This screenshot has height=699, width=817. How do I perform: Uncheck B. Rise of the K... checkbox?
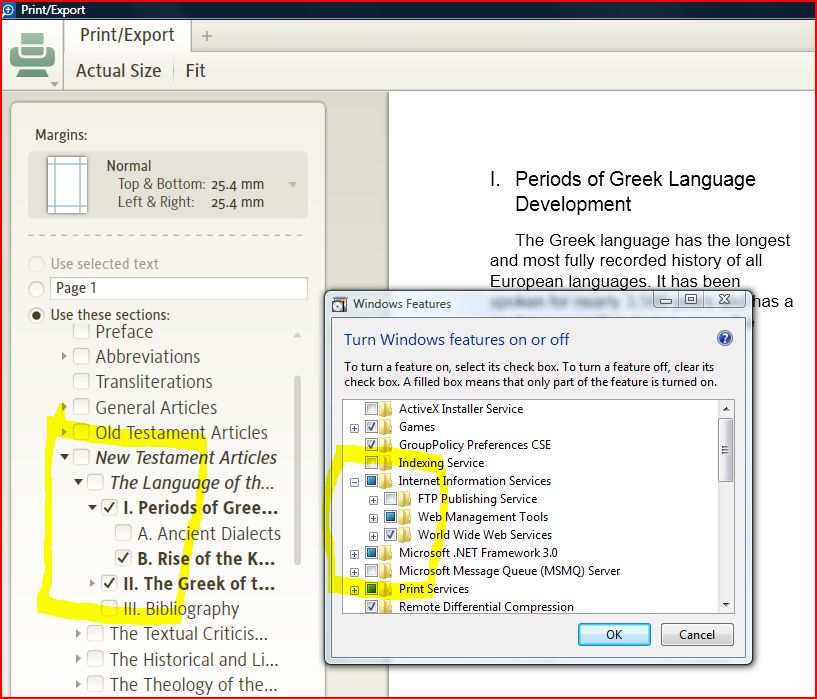(123, 558)
